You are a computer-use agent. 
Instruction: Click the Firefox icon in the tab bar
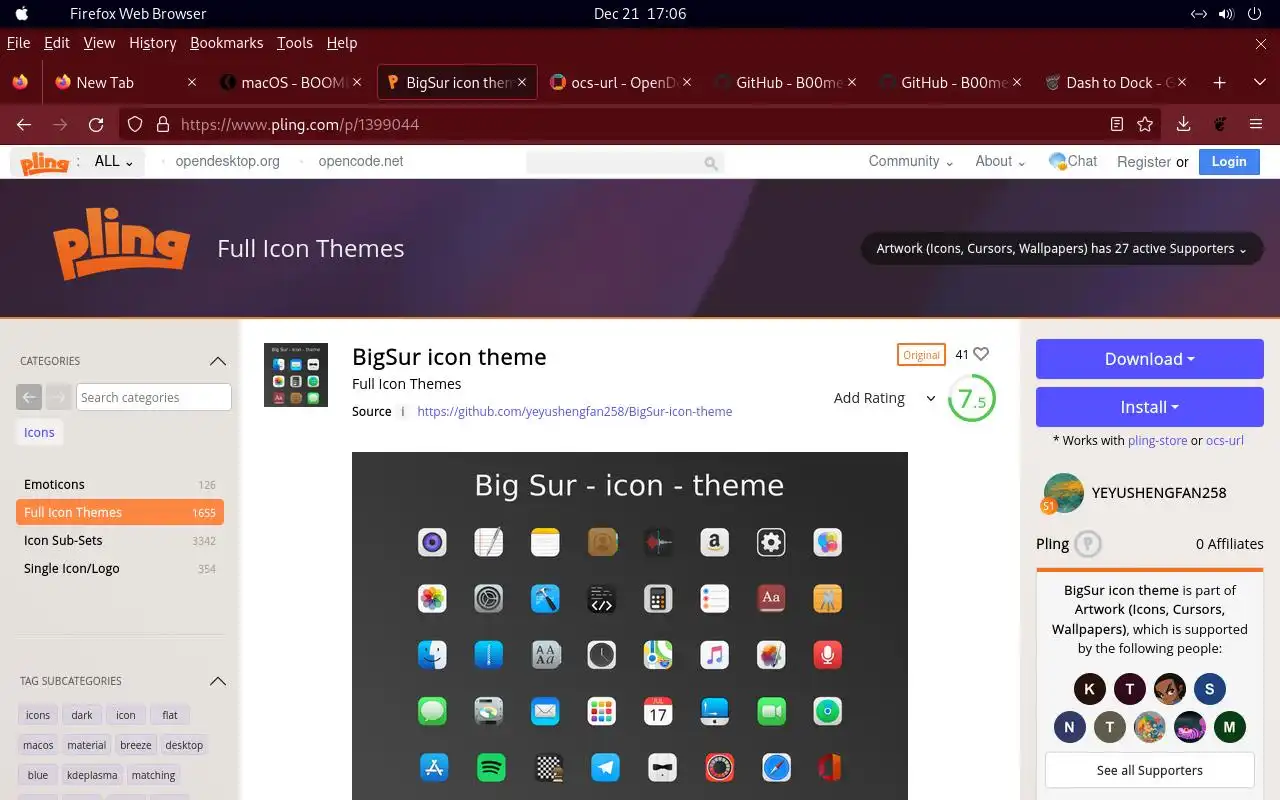pyautogui.click(x=20, y=83)
